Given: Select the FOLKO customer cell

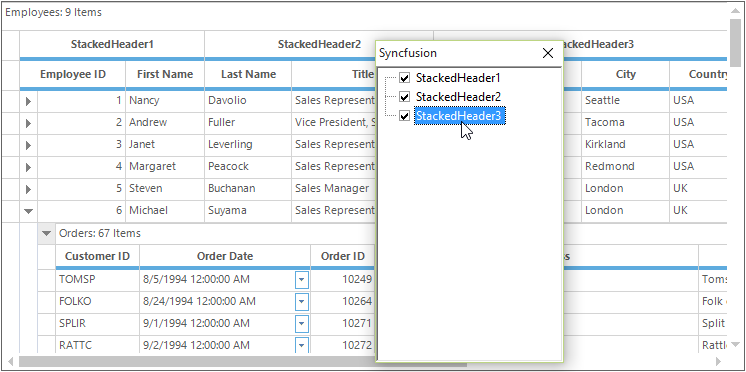Looking at the screenshot, I should pyautogui.click(x=98, y=302).
